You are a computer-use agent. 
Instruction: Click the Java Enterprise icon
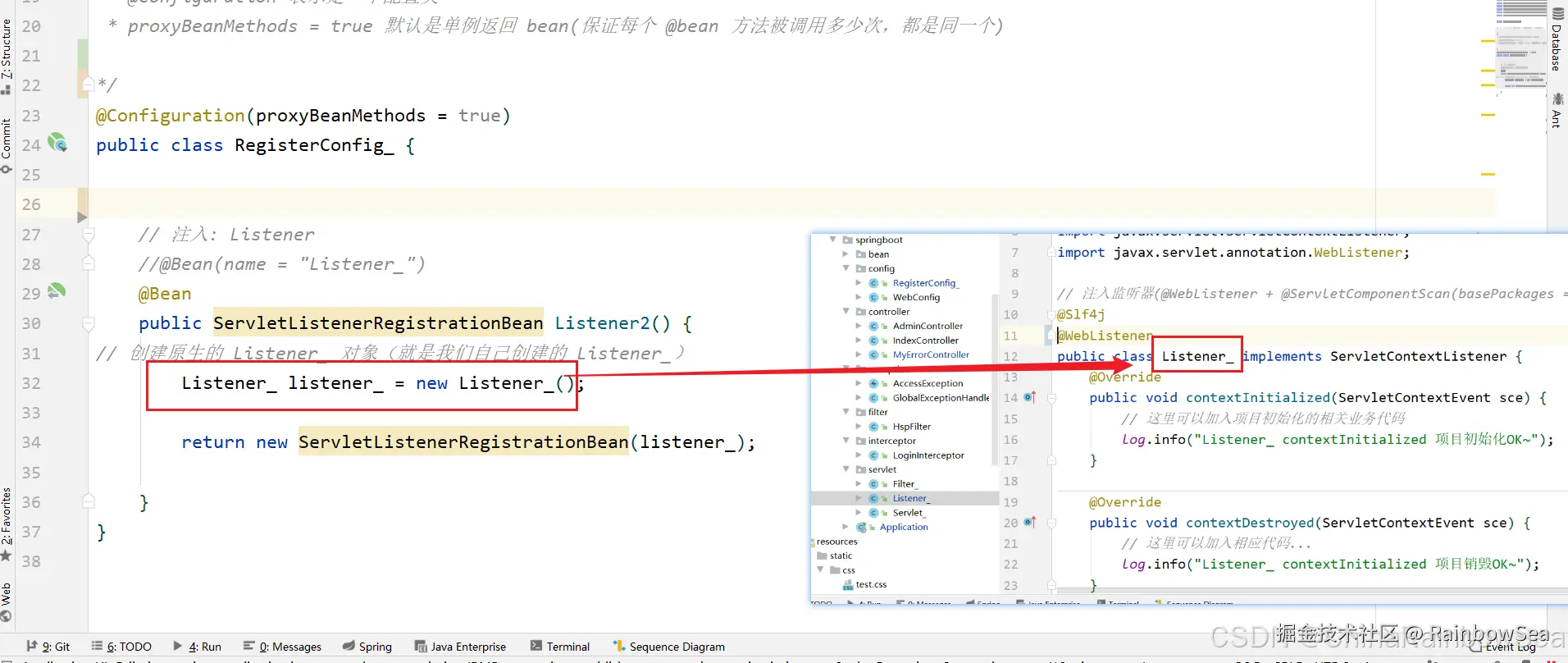point(421,646)
